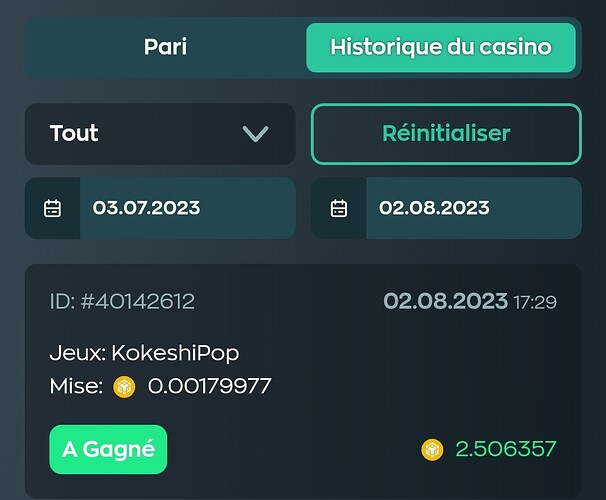Edit the 02.08.2023 end date field
606x500 pixels.
coord(474,208)
